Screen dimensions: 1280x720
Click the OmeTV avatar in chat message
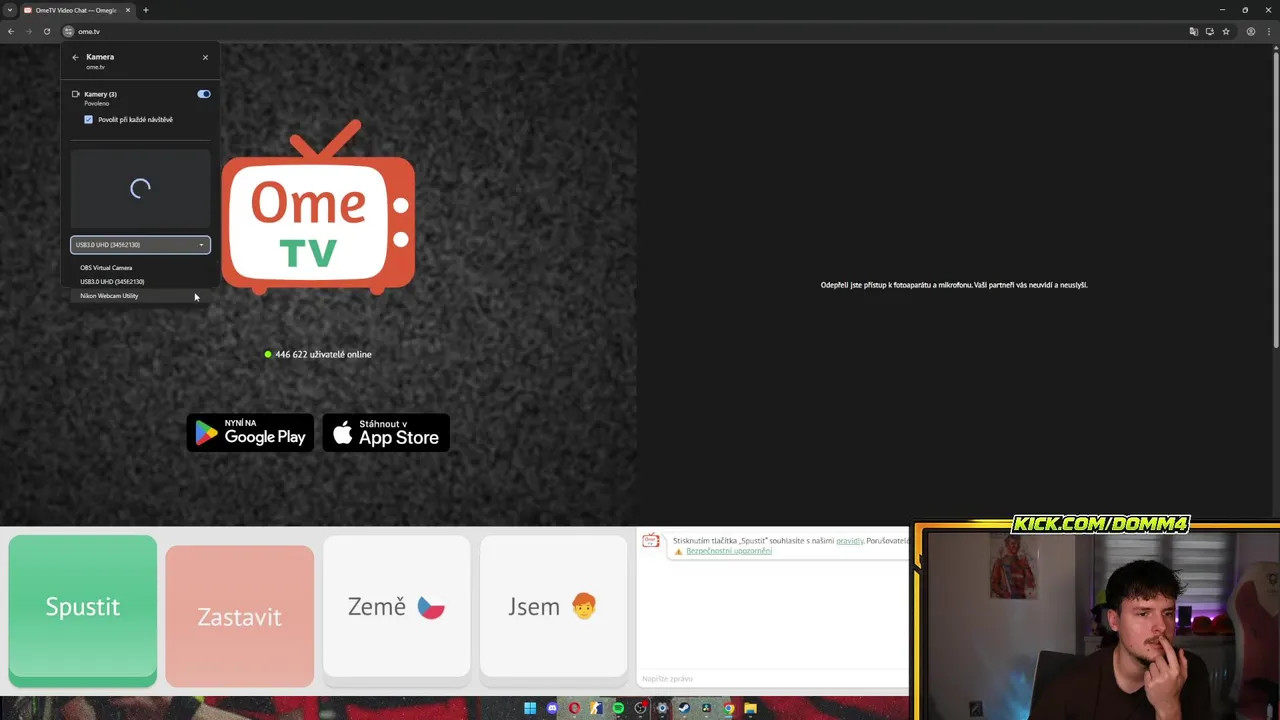[x=651, y=541]
